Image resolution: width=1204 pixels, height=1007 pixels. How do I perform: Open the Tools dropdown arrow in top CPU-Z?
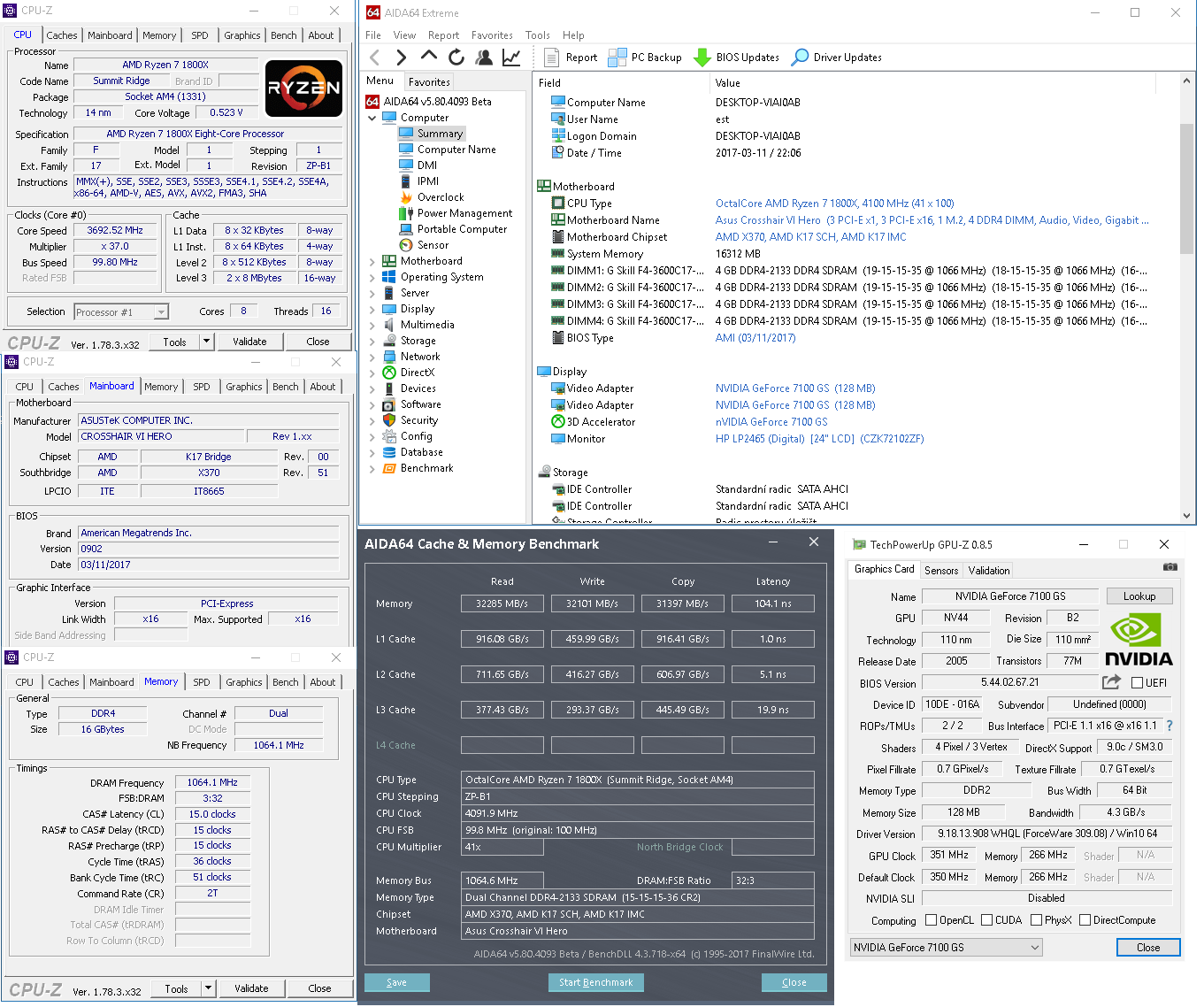(x=206, y=342)
